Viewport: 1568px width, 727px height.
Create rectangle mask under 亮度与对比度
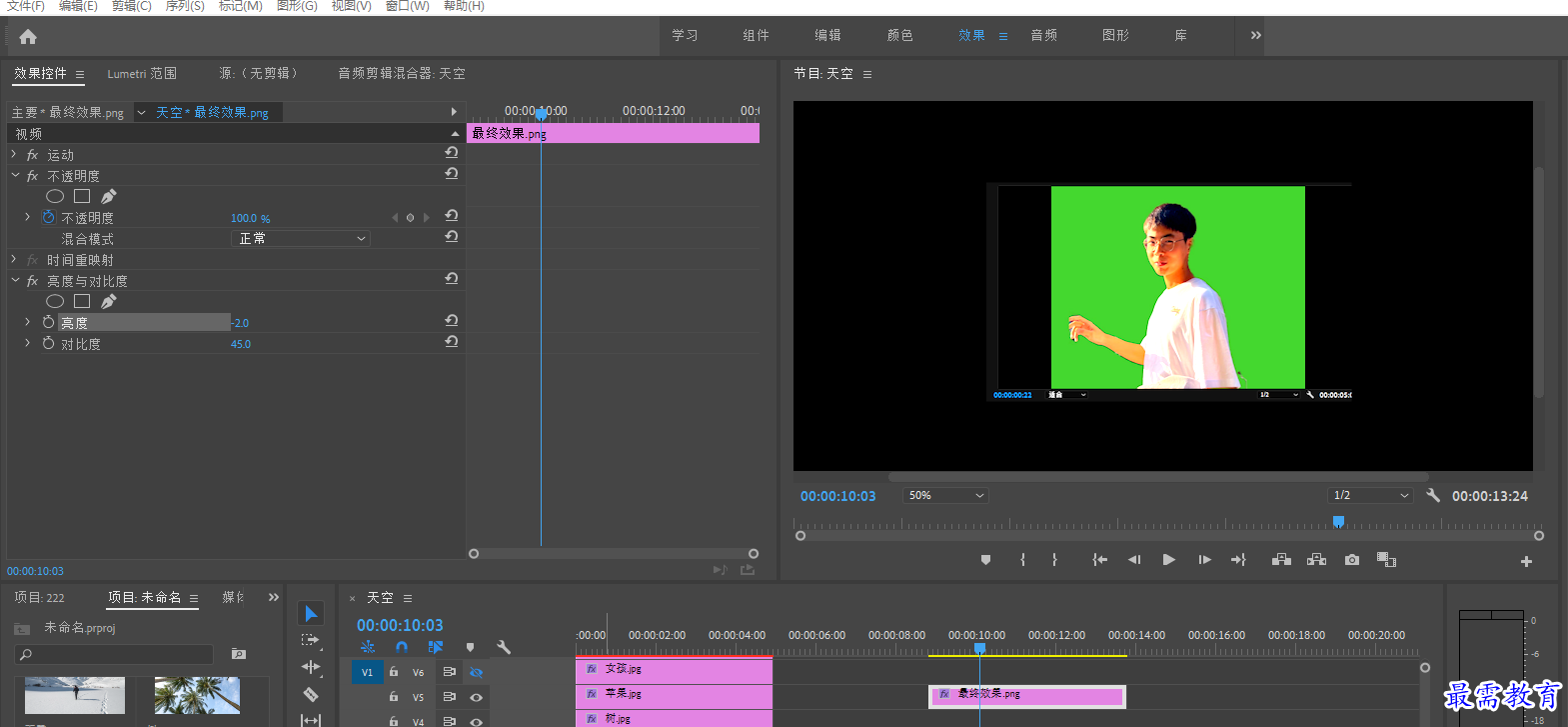tap(82, 301)
